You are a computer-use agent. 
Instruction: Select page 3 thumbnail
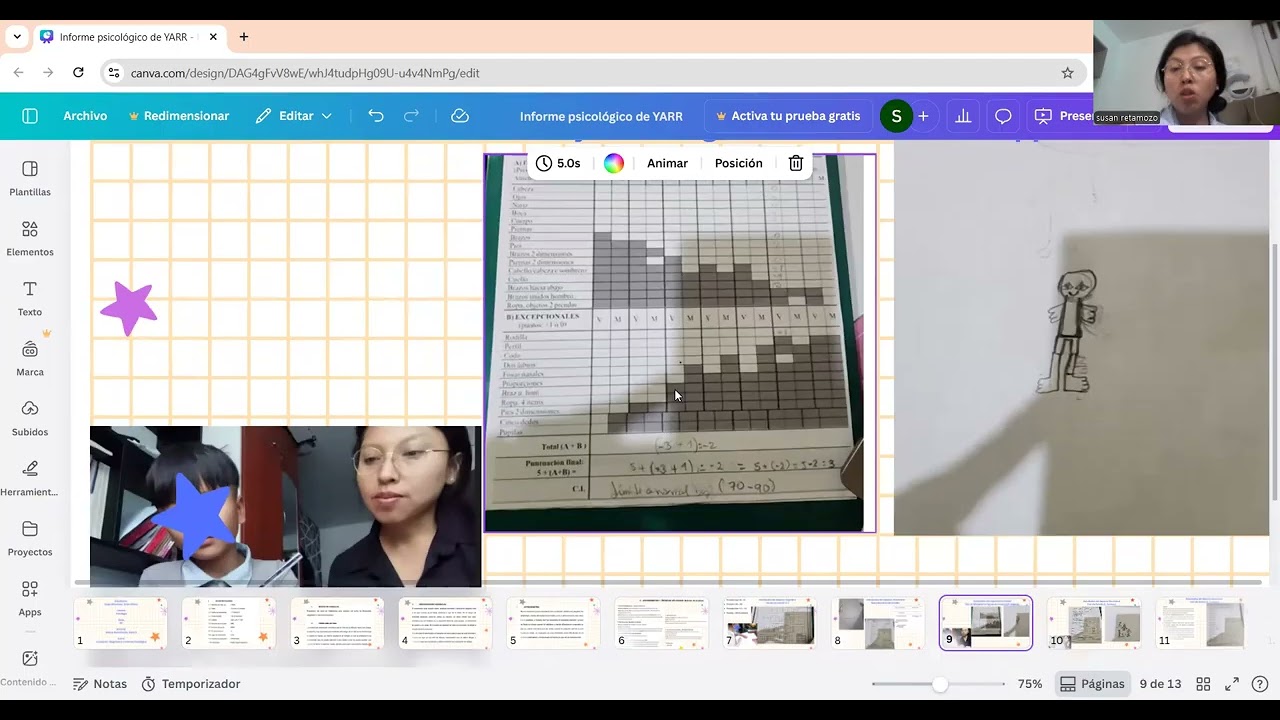(x=337, y=623)
